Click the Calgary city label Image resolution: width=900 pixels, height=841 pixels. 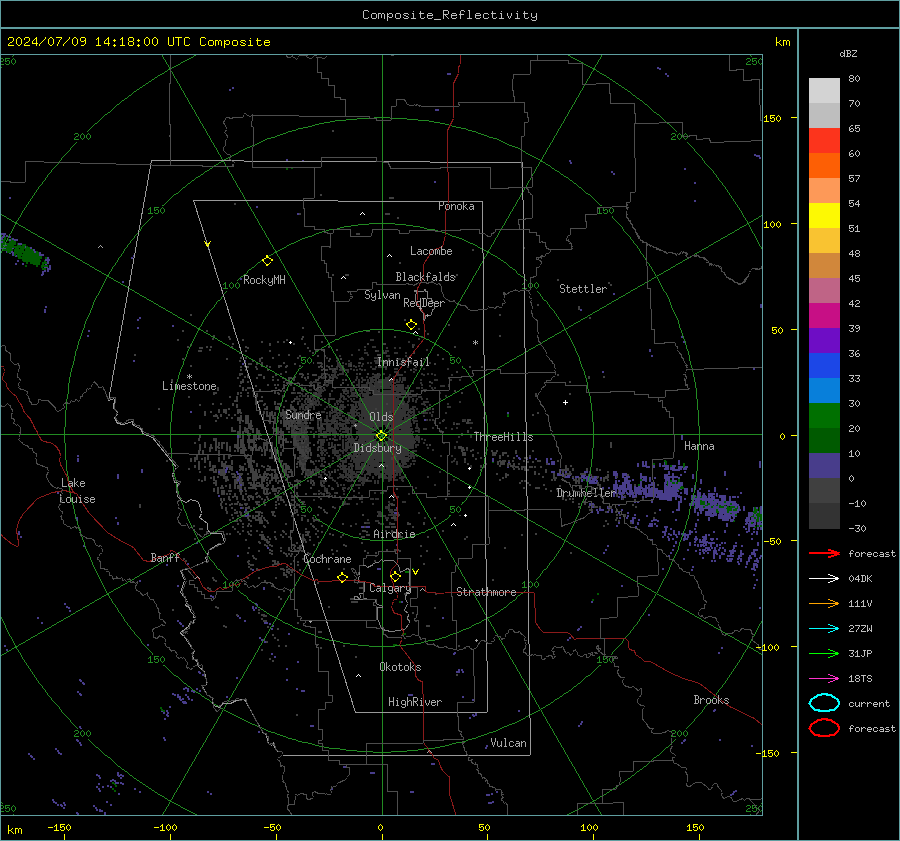390,588
